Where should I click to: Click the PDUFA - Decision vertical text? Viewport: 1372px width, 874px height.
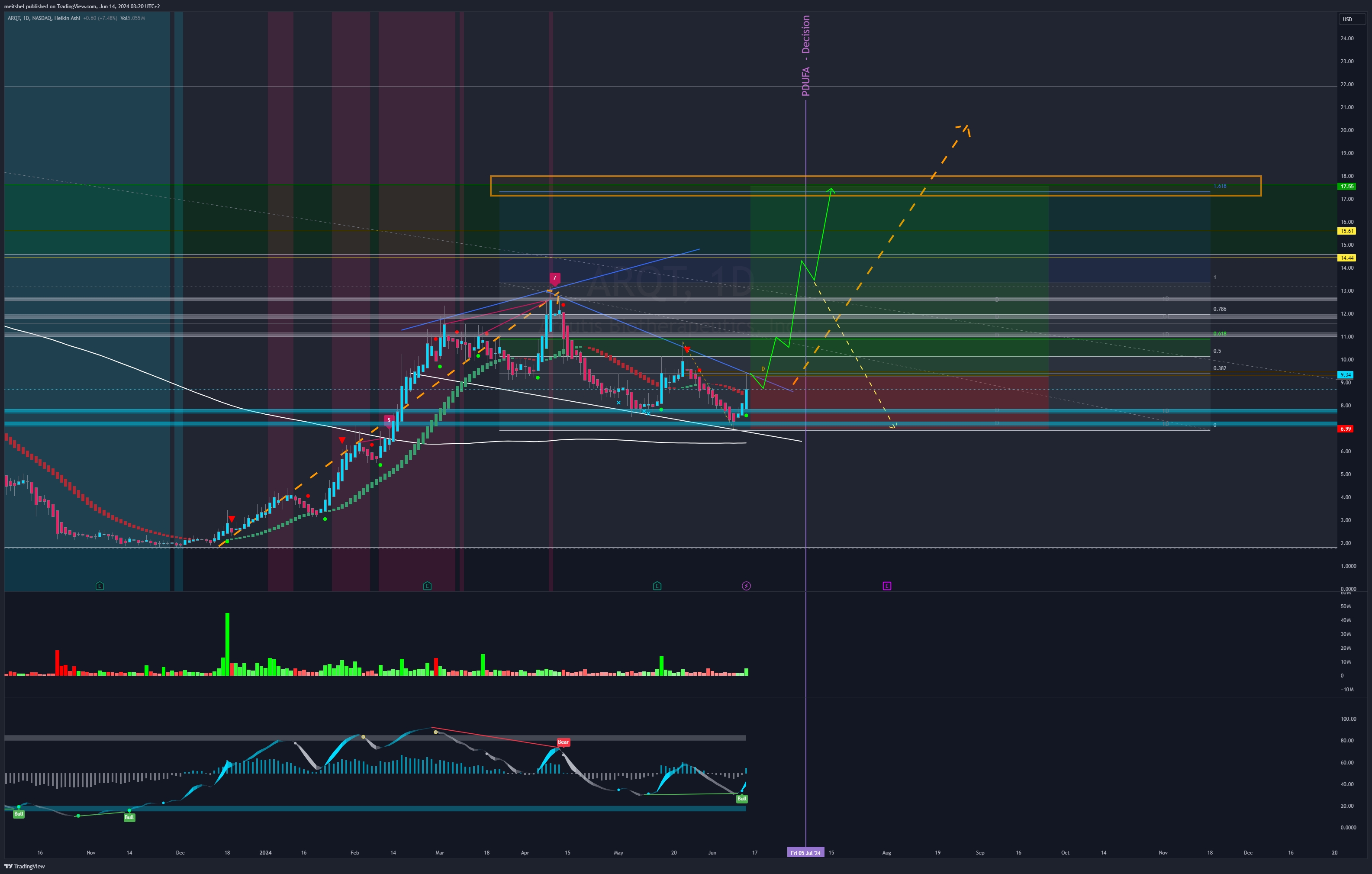(x=805, y=55)
